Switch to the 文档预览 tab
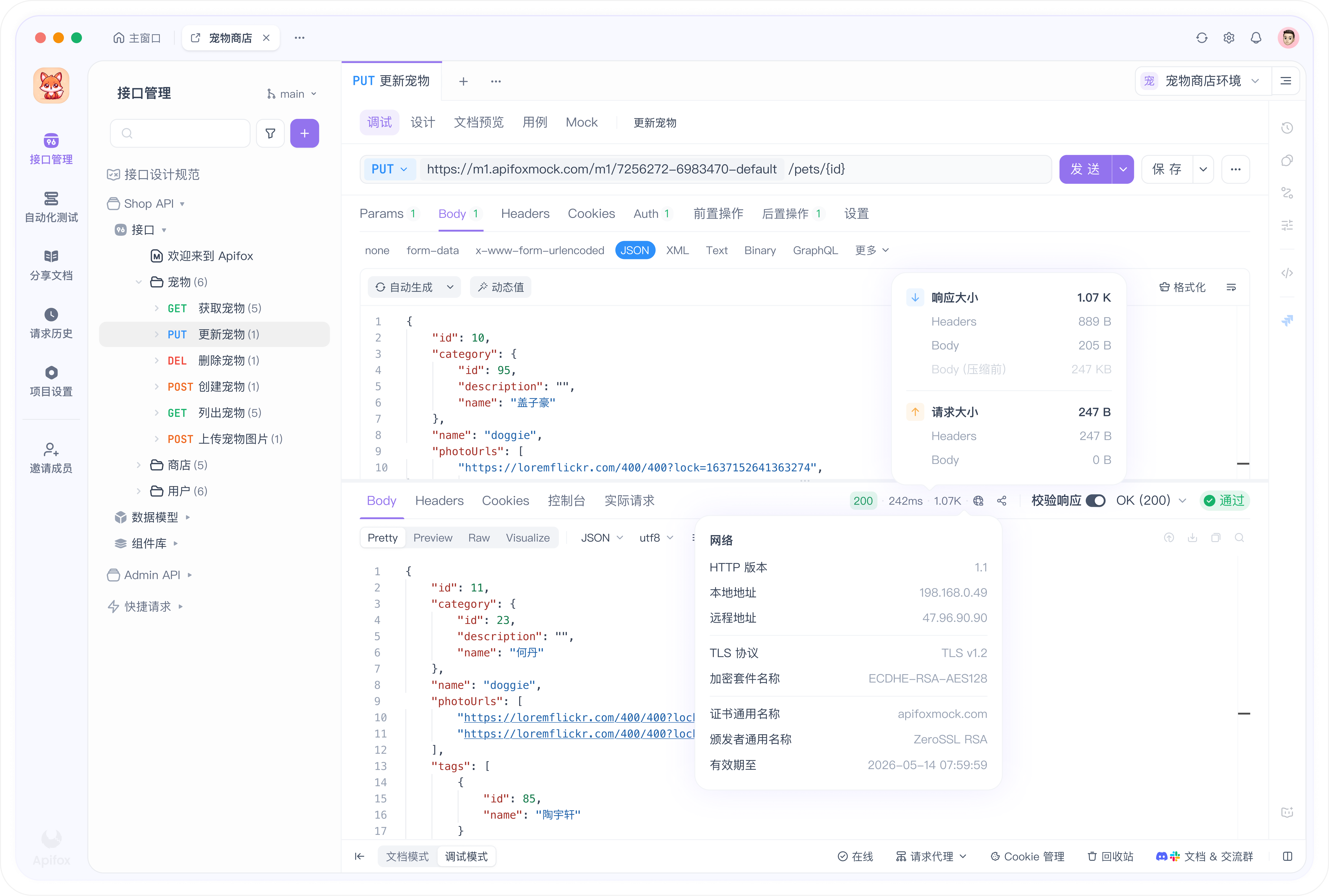 tap(478, 122)
